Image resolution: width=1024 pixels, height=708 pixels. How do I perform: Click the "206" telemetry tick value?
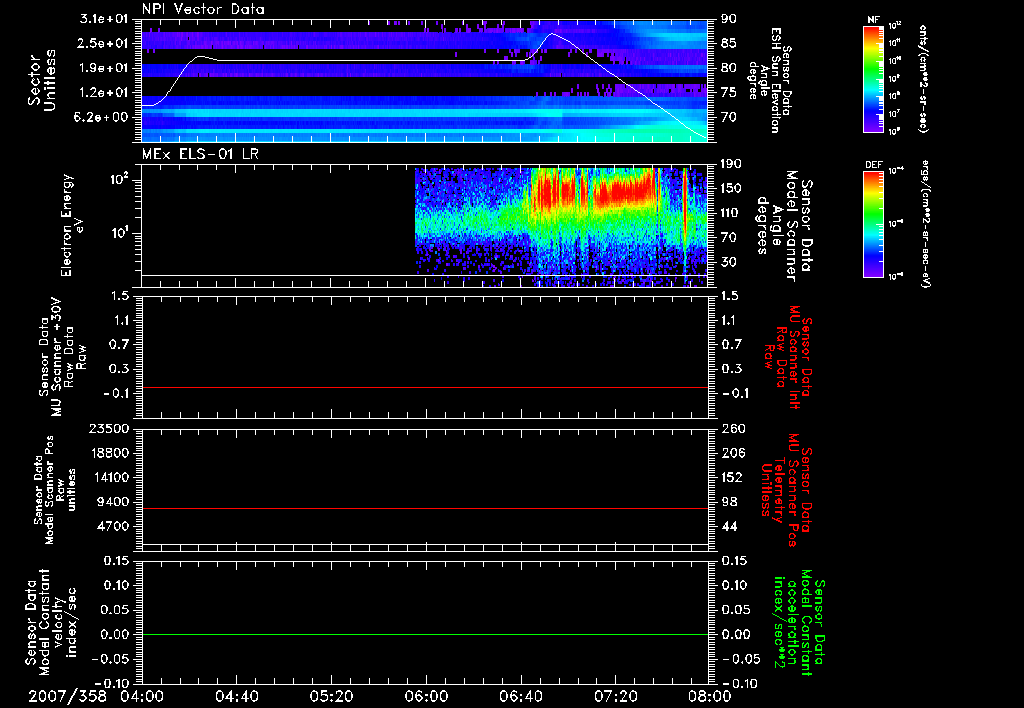pyautogui.click(x=731, y=453)
